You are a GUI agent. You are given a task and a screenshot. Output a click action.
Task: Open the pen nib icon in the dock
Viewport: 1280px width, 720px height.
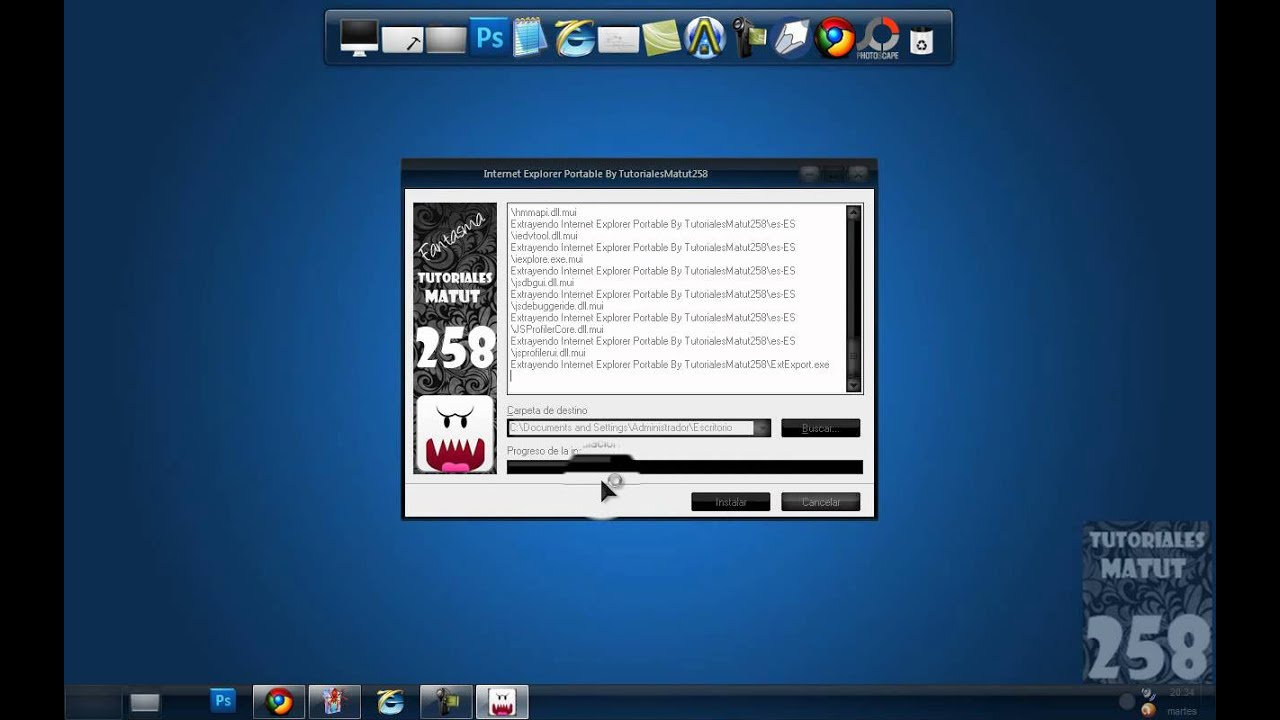tap(791, 39)
